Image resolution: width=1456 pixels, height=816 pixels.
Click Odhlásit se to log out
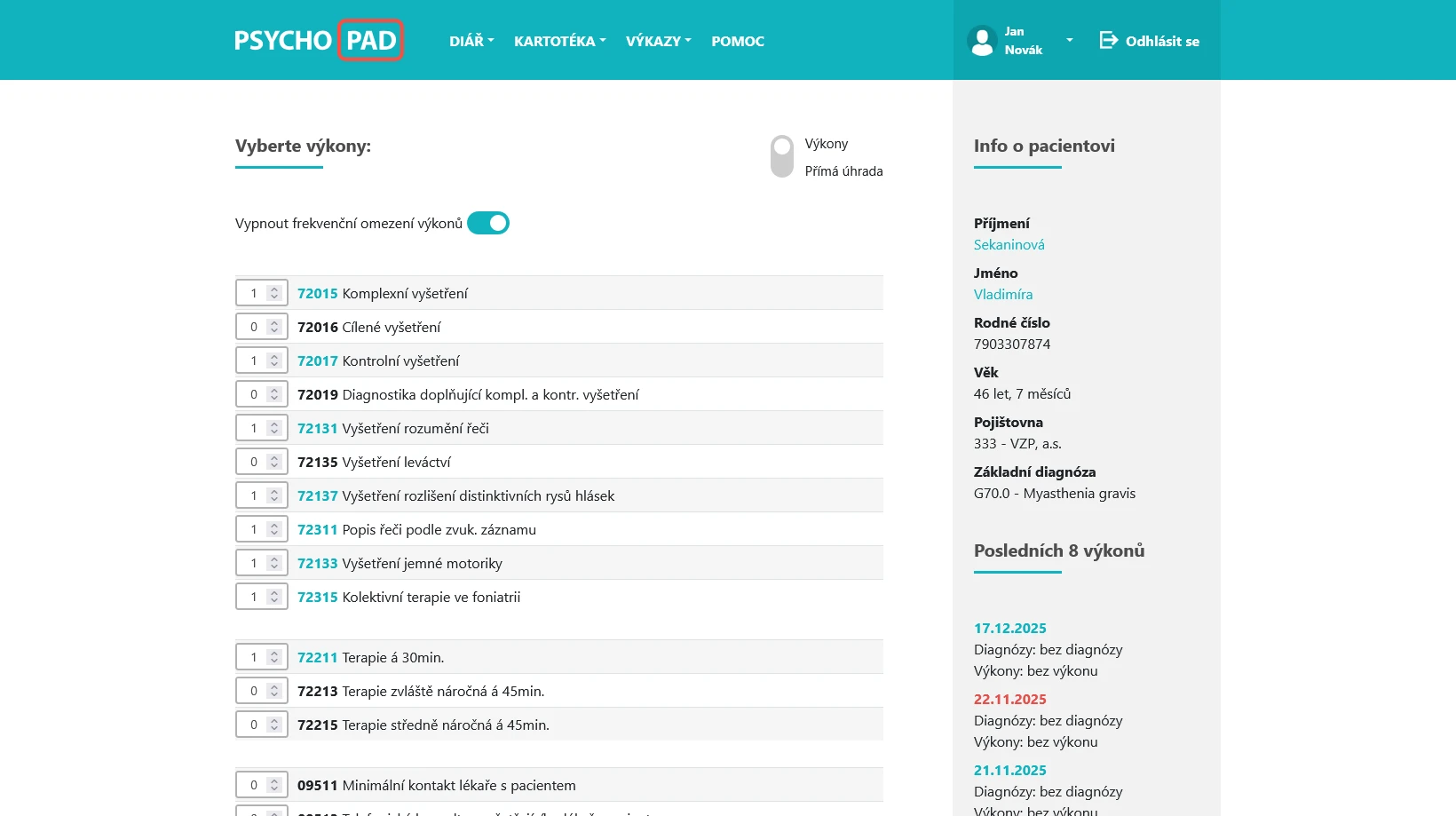pyautogui.click(x=1161, y=41)
